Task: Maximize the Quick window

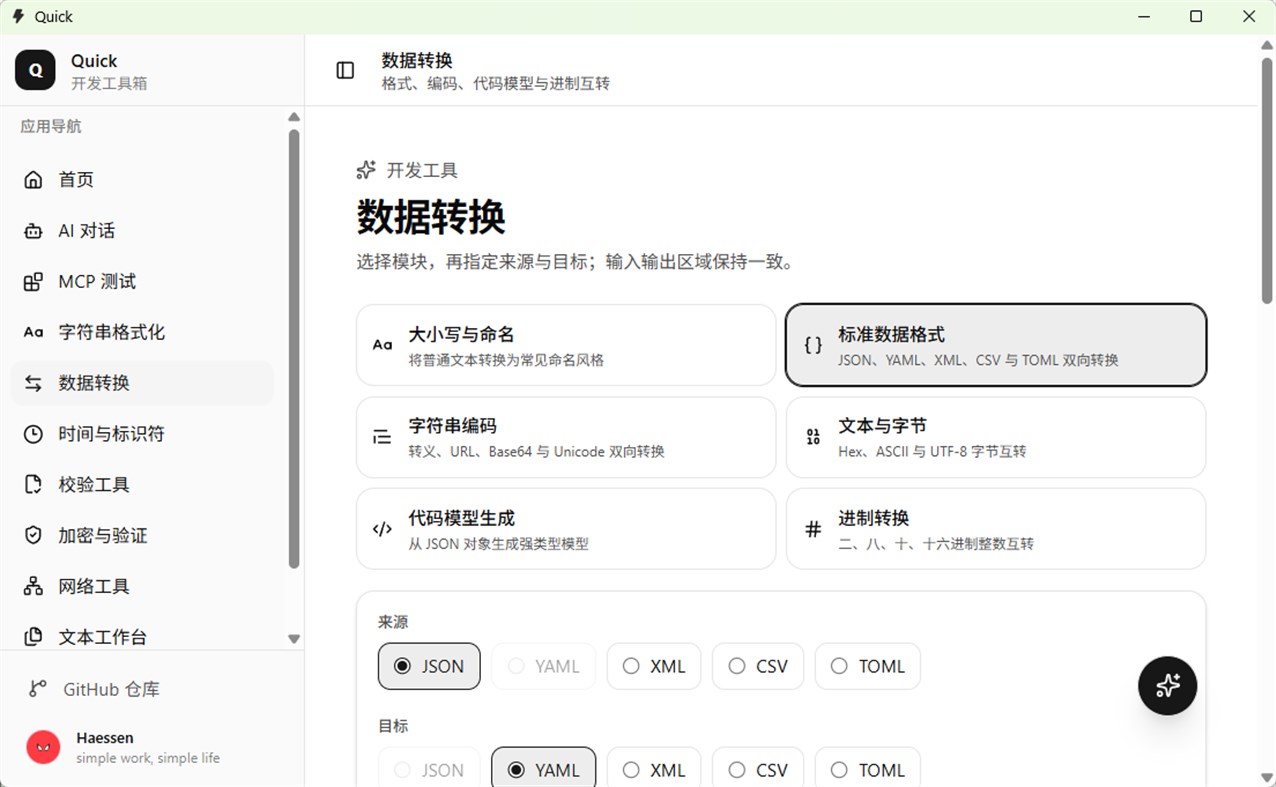Action: [1196, 16]
